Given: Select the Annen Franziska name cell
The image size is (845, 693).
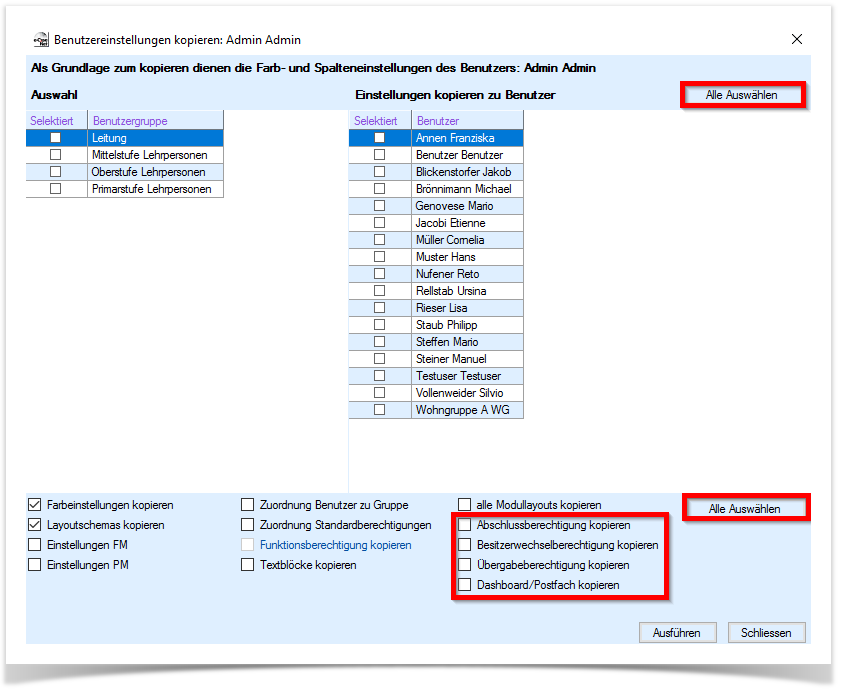Looking at the screenshot, I should pyautogui.click(x=467, y=138).
